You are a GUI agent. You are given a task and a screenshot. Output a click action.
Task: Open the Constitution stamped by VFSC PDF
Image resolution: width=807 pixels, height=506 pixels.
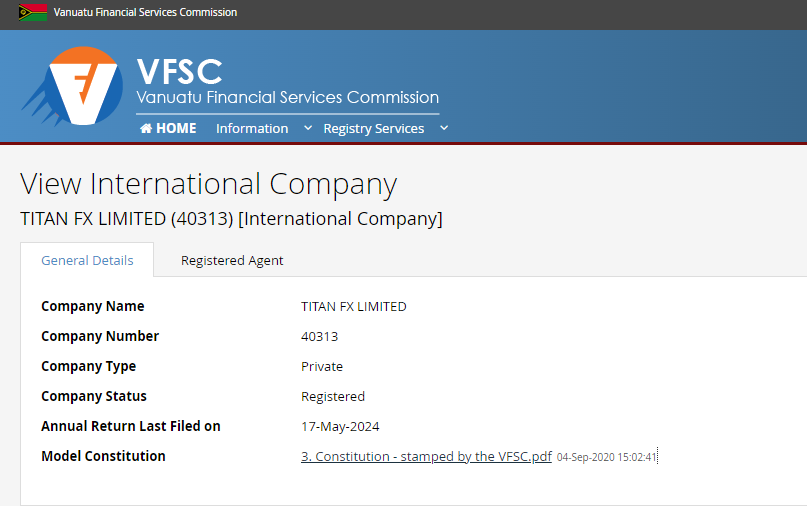[426, 457]
